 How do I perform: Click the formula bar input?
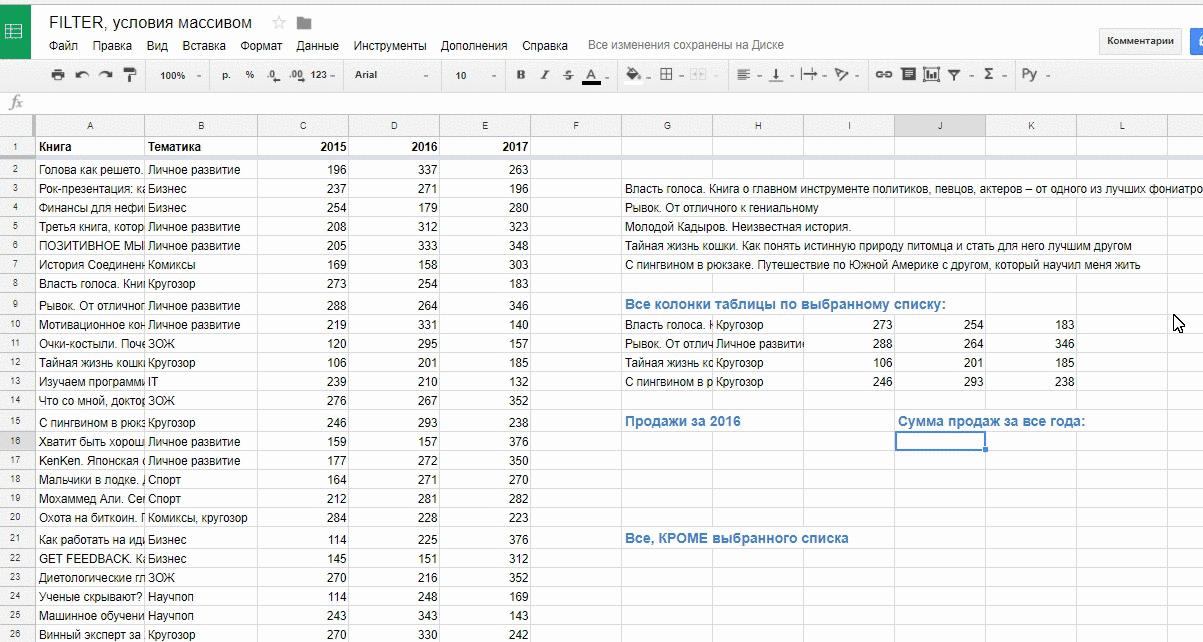click(x=615, y=102)
